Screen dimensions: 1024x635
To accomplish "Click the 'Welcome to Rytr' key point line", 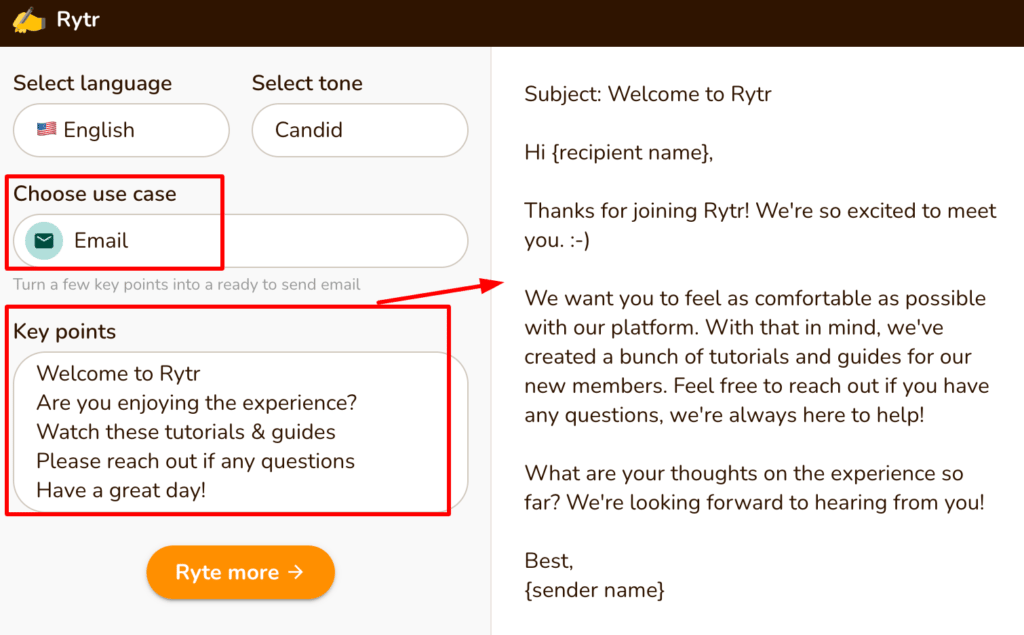I will (x=119, y=374).
